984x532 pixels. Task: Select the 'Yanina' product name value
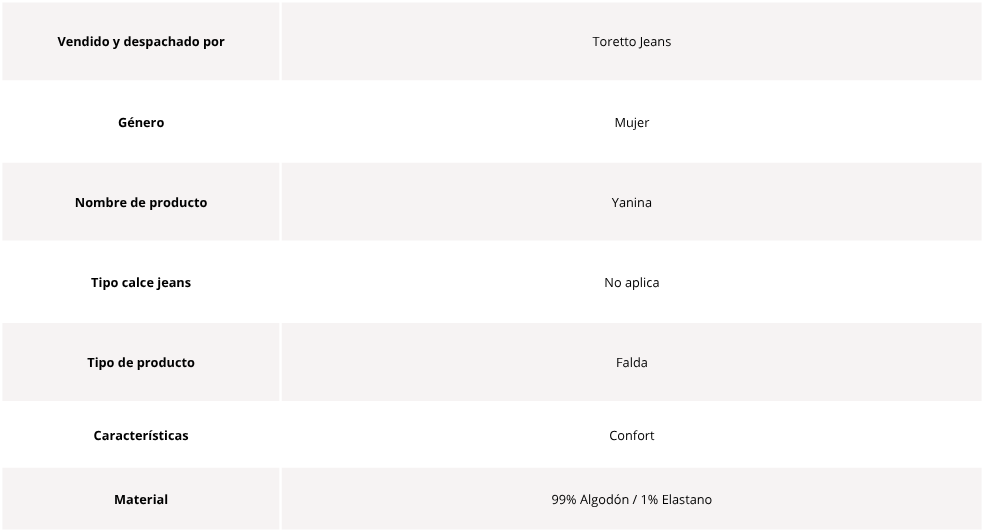tap(631, 203)
